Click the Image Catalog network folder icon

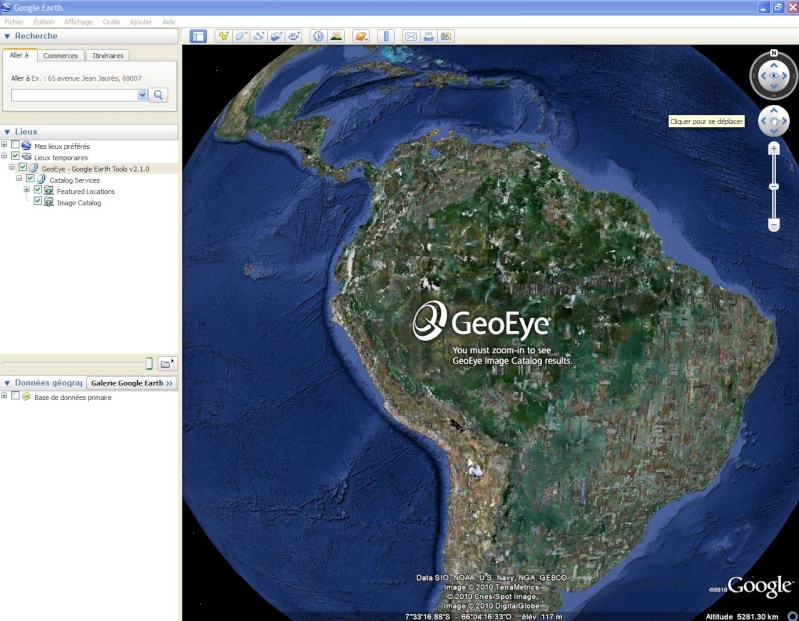pos(49,202)
